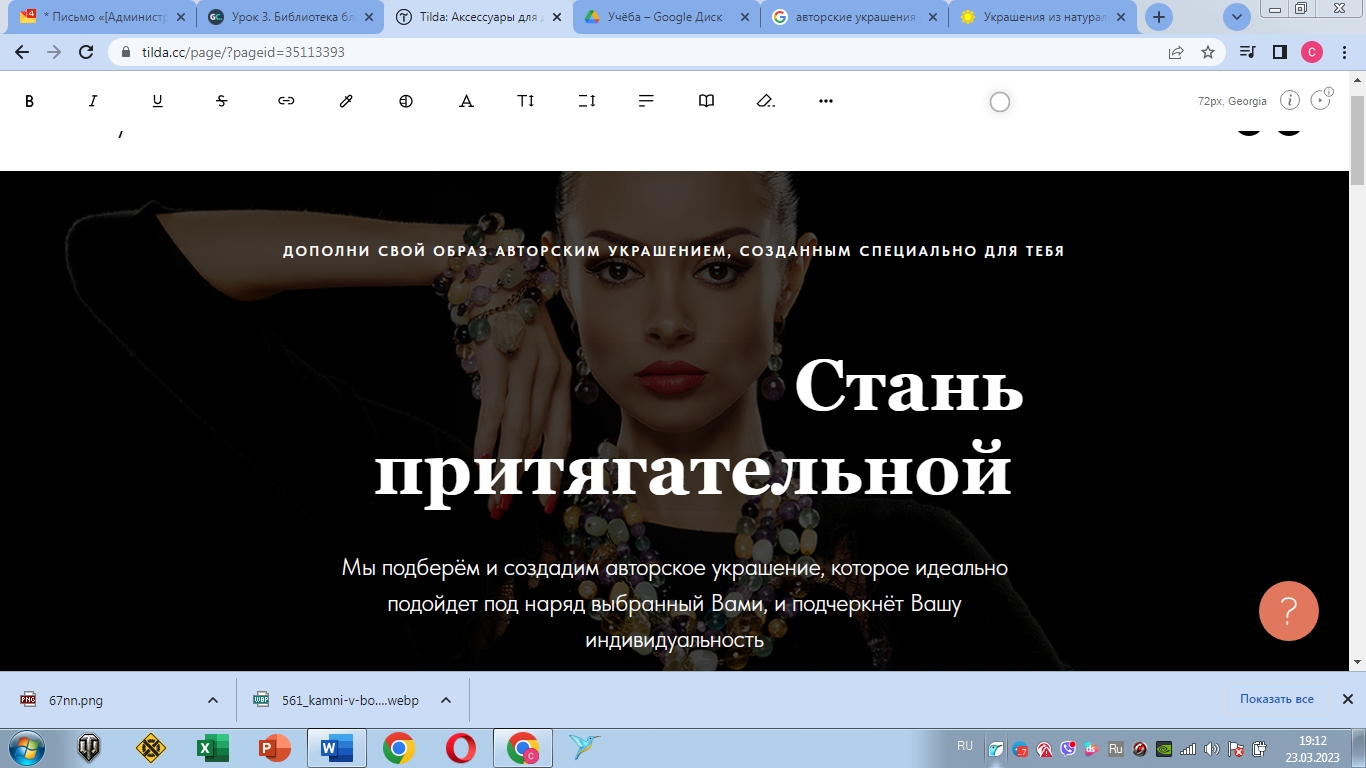1366x768 pixels.
Task: Share this page via share icon
Action: coord(1176,52)
